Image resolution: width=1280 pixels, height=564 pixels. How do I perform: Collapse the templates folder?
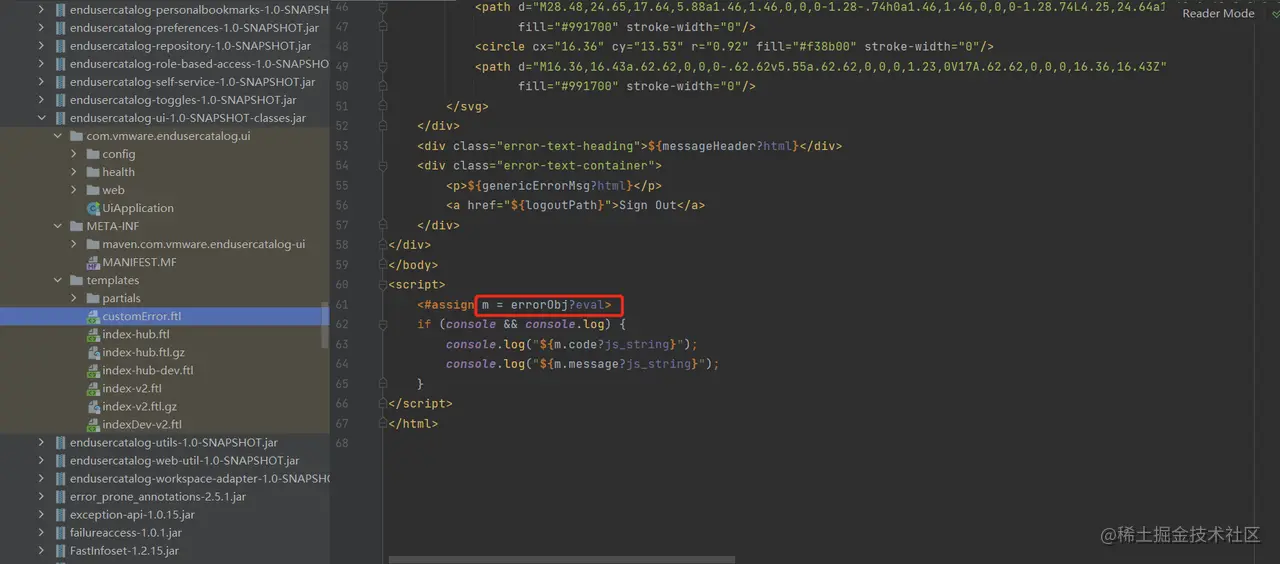click(x=57, y=280)
